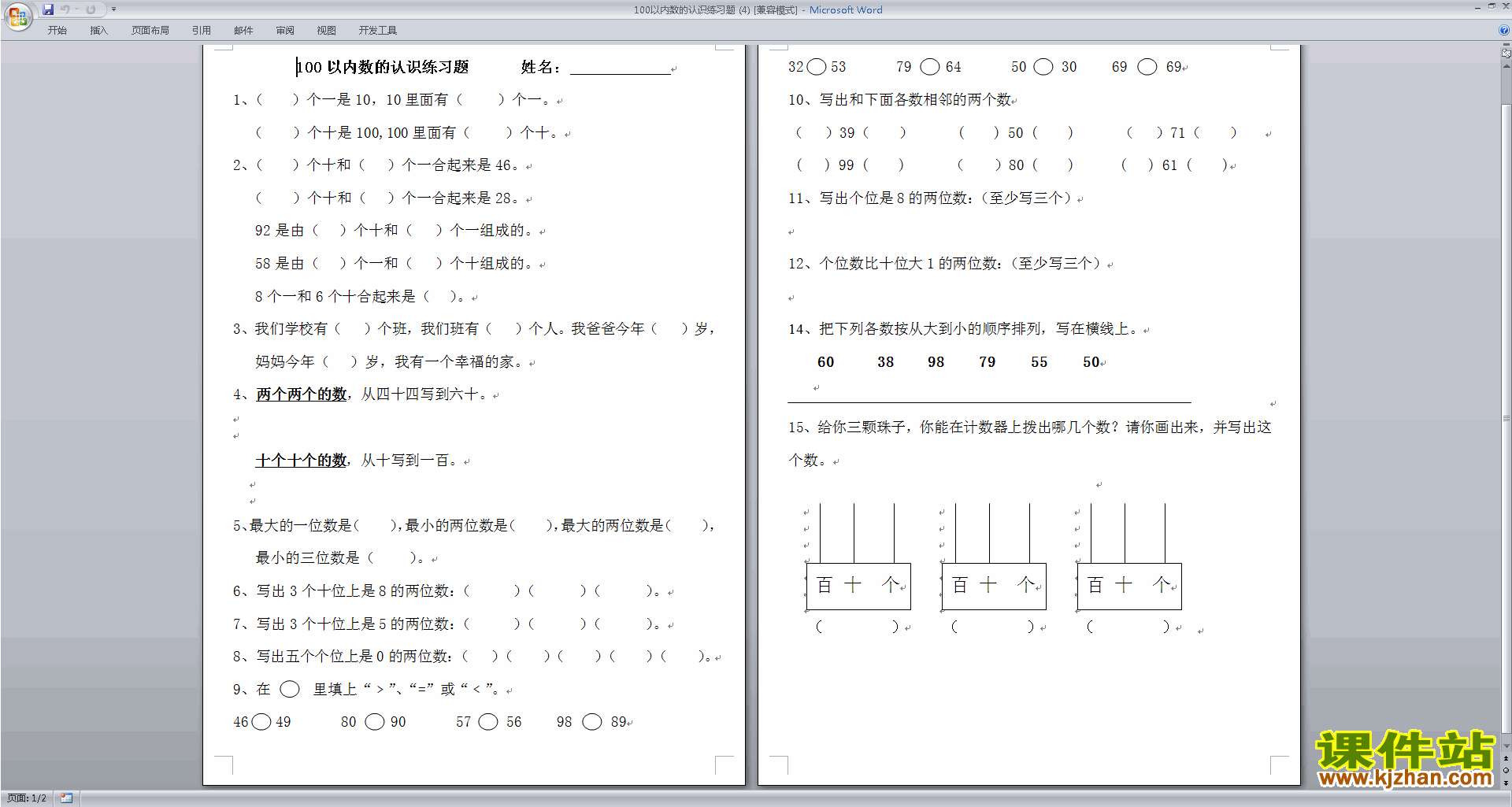Click the 页面: 1/2 status bar indicator

click(x=26, y=798)
